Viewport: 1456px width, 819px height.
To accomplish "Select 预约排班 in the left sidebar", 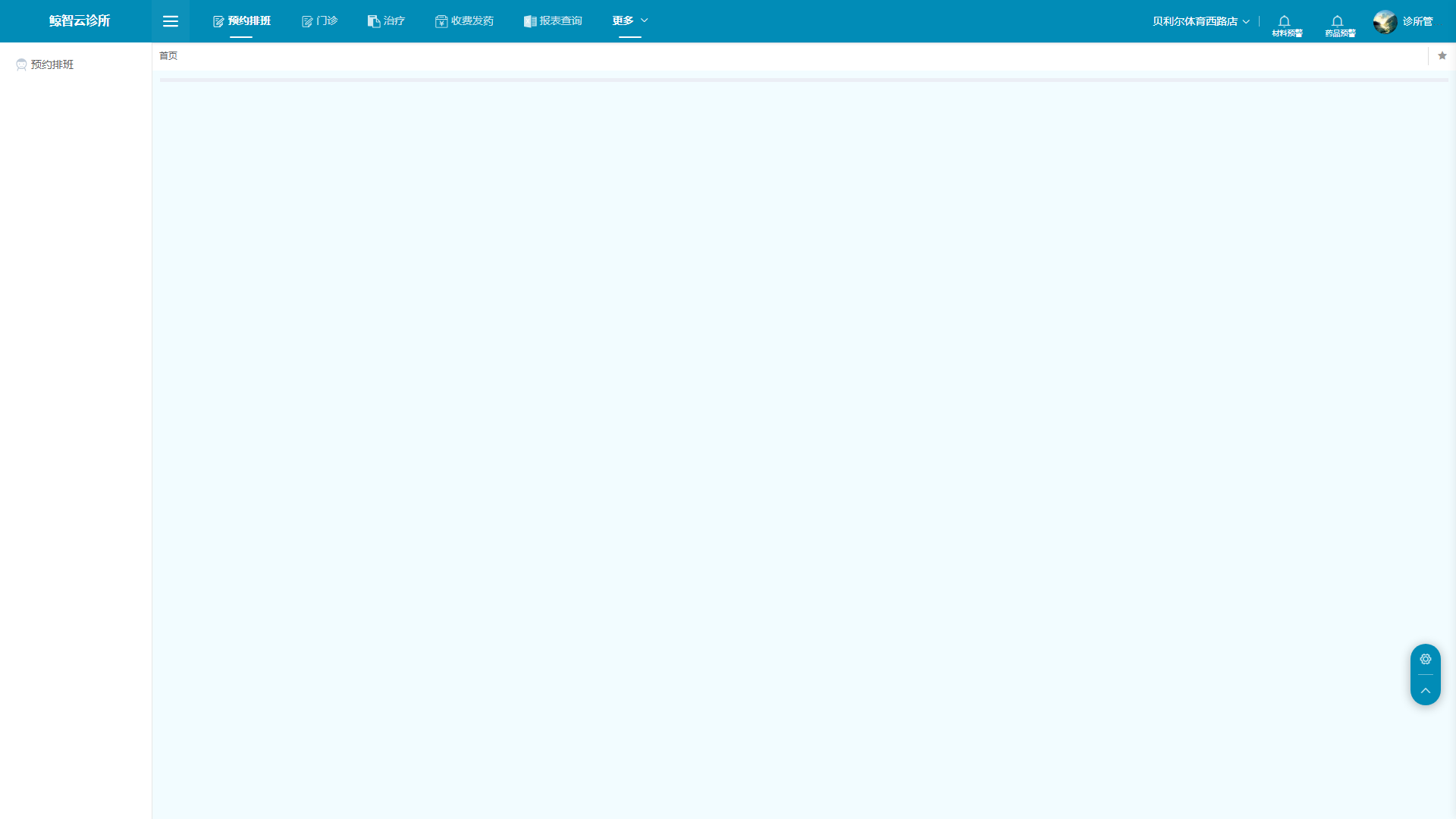I will [x=45, y=64].
